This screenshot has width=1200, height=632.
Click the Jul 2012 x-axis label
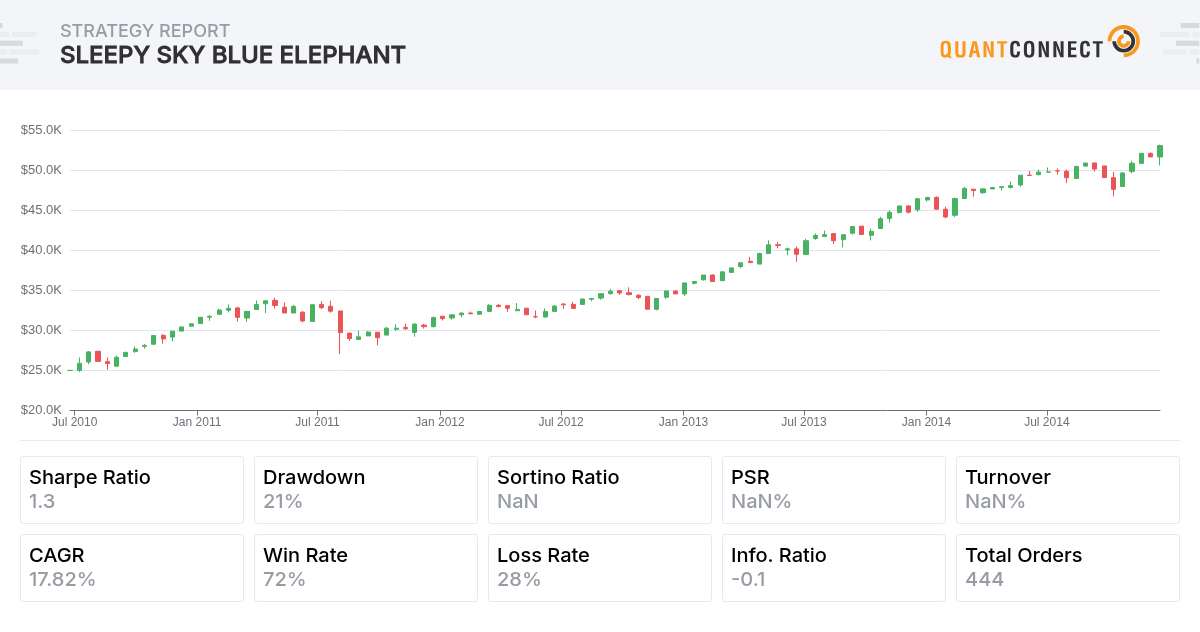click(561, 422)
